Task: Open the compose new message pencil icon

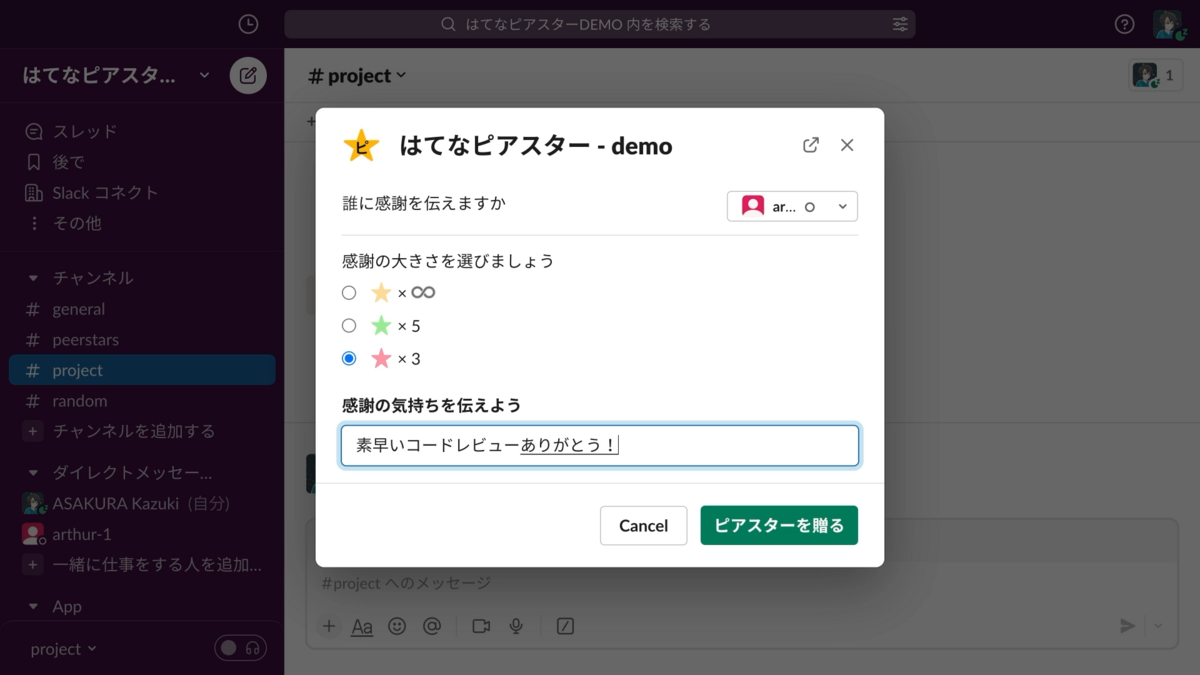Action: 247,75
